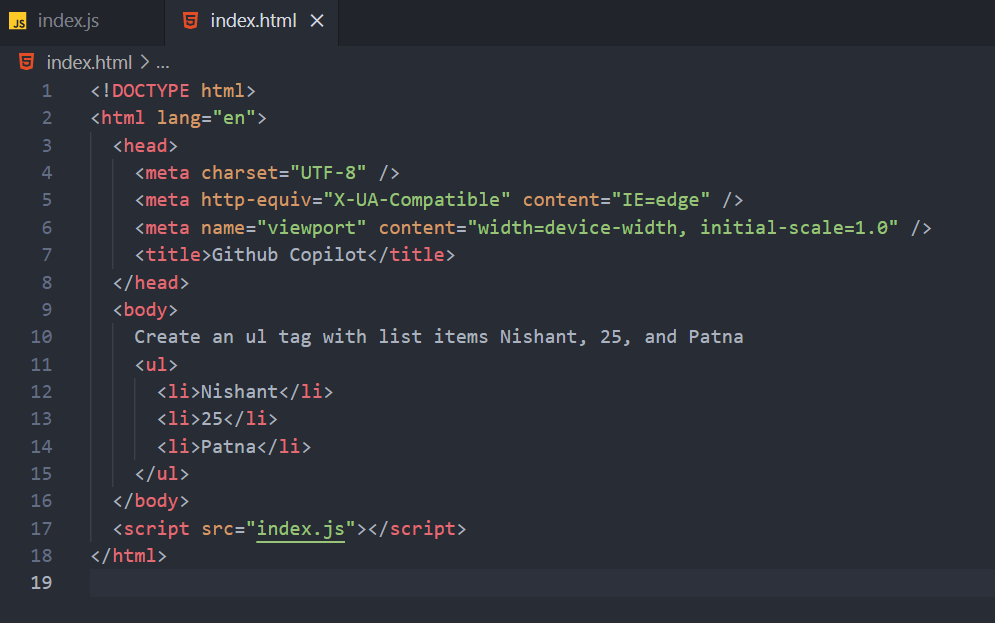Click the "IE=edge" content value
995x623 pixels.
click(x=661, y=200)
